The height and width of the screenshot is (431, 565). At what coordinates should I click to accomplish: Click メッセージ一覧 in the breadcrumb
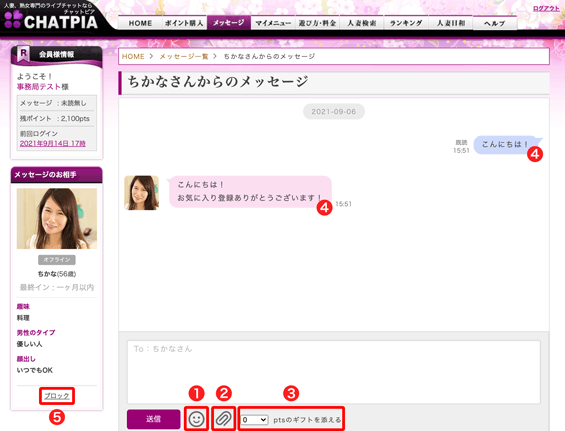(x=184, y=56)
